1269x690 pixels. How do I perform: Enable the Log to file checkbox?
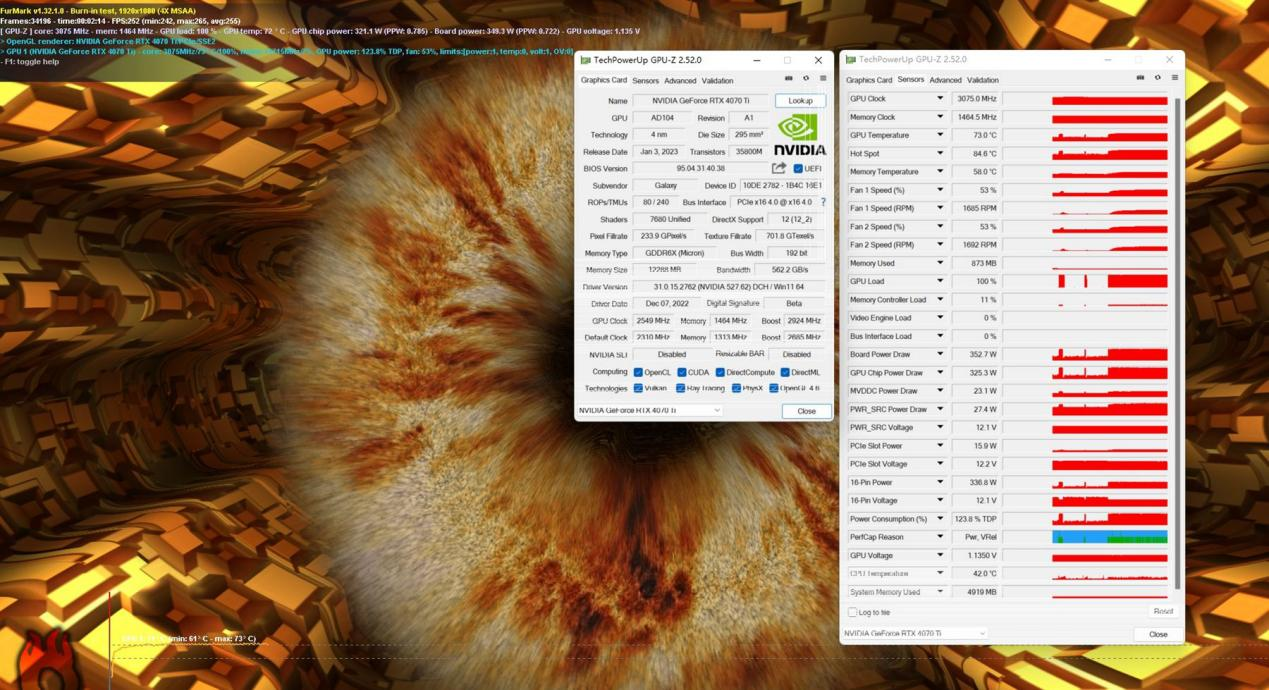pyautogui.click(x=852, y=612)
